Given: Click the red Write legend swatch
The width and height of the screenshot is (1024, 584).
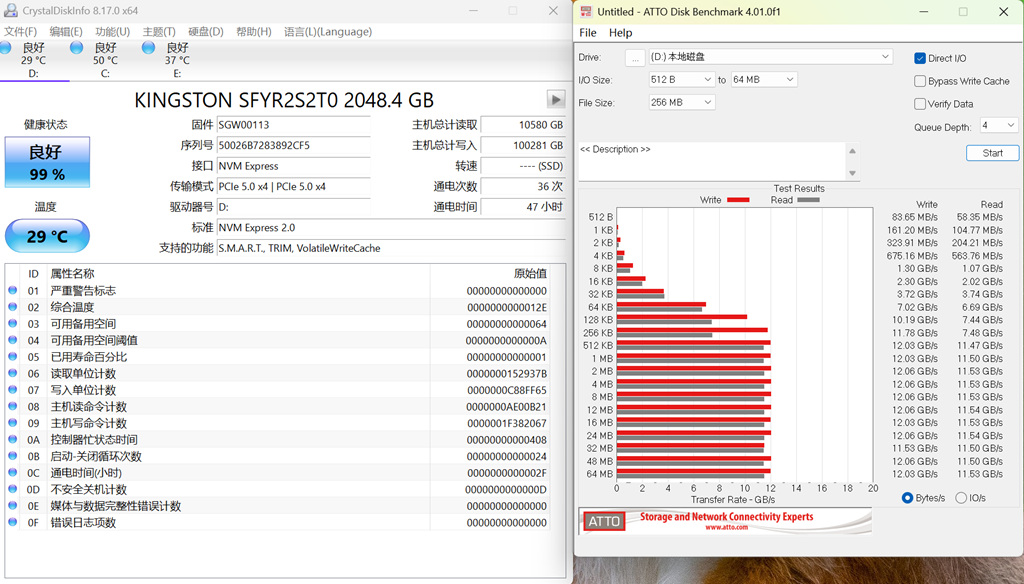Looking at the screenshot, I should pyautogui.click(x=738, y=200).
